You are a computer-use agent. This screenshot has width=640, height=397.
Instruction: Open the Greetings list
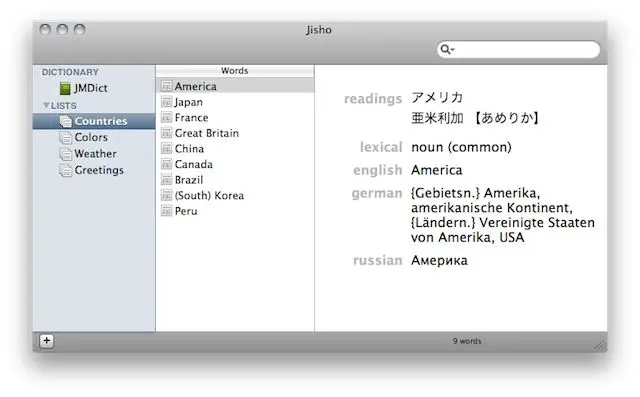[x=94, y=170]
